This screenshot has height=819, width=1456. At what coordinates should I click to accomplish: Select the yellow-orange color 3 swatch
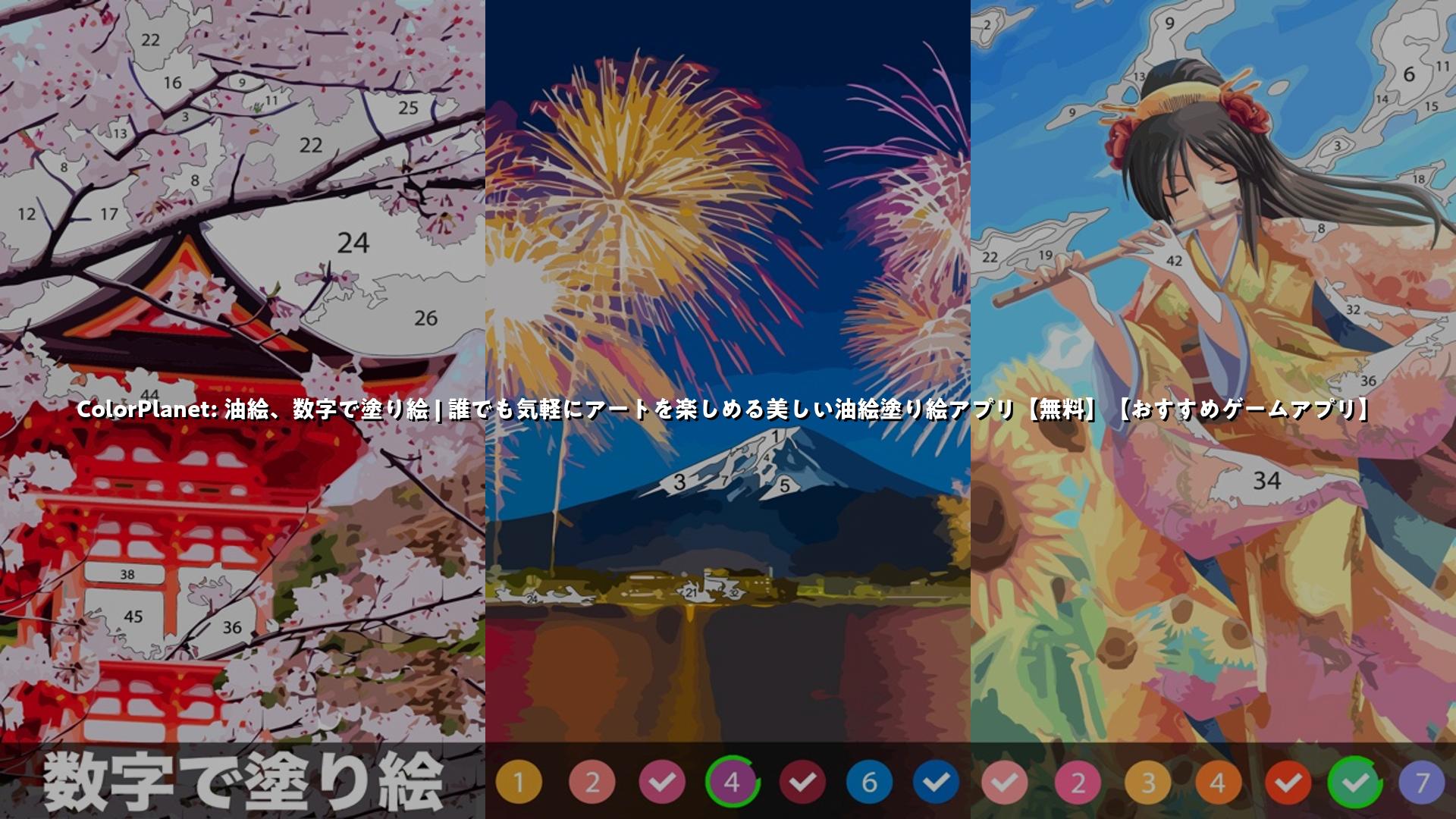(x=1148, y=782)
